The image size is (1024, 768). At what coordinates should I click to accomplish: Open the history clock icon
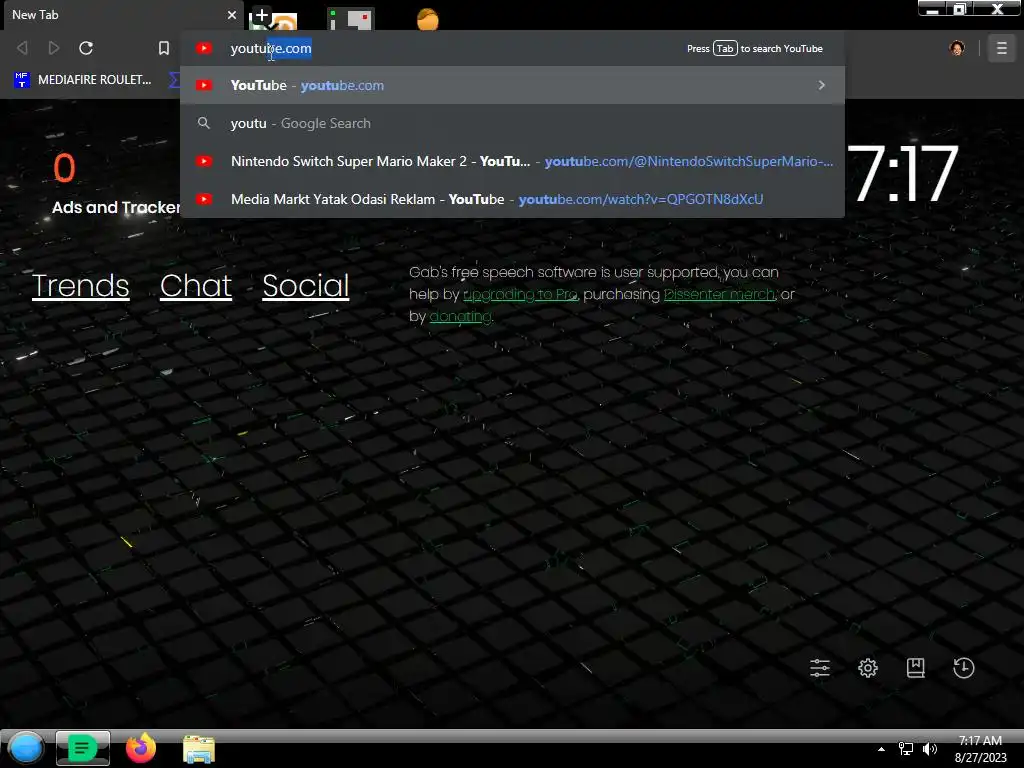tap(964, 668)
